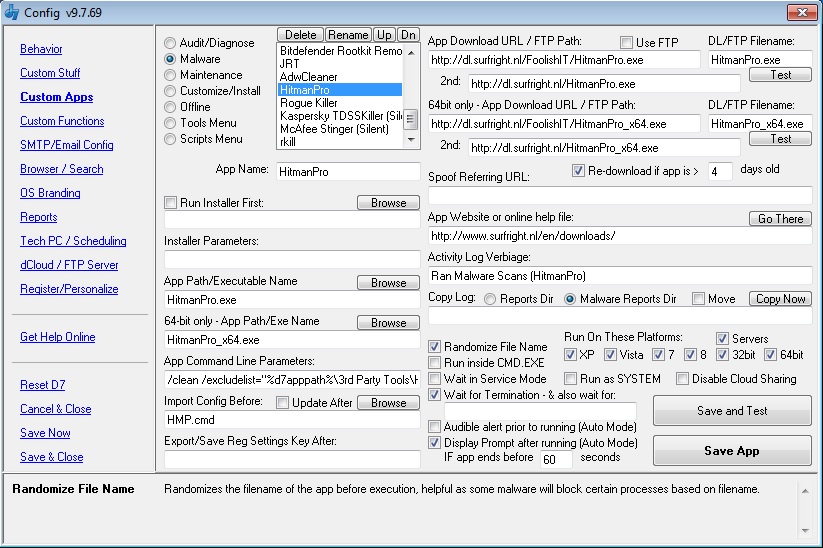Open Tech PC / Scheduling page
Screen dimensions: 823x548
point(73,241)
